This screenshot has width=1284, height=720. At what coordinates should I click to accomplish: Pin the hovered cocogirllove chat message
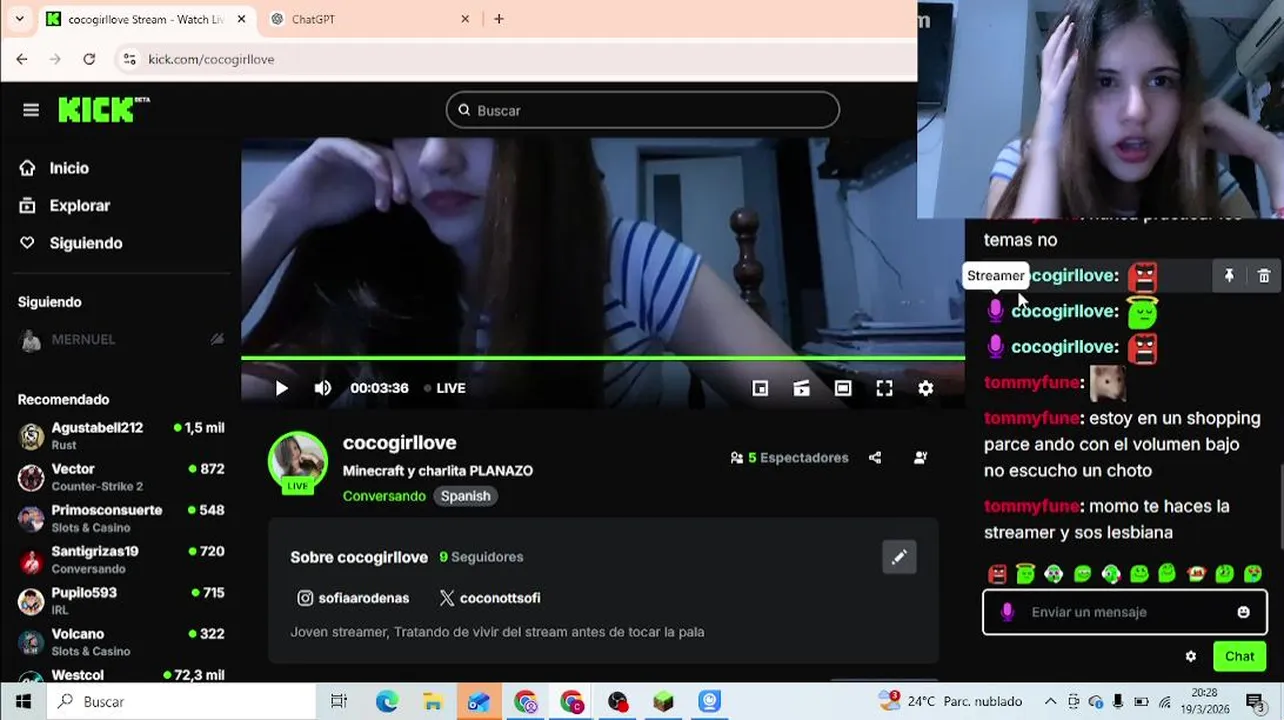pos(1229,276)
